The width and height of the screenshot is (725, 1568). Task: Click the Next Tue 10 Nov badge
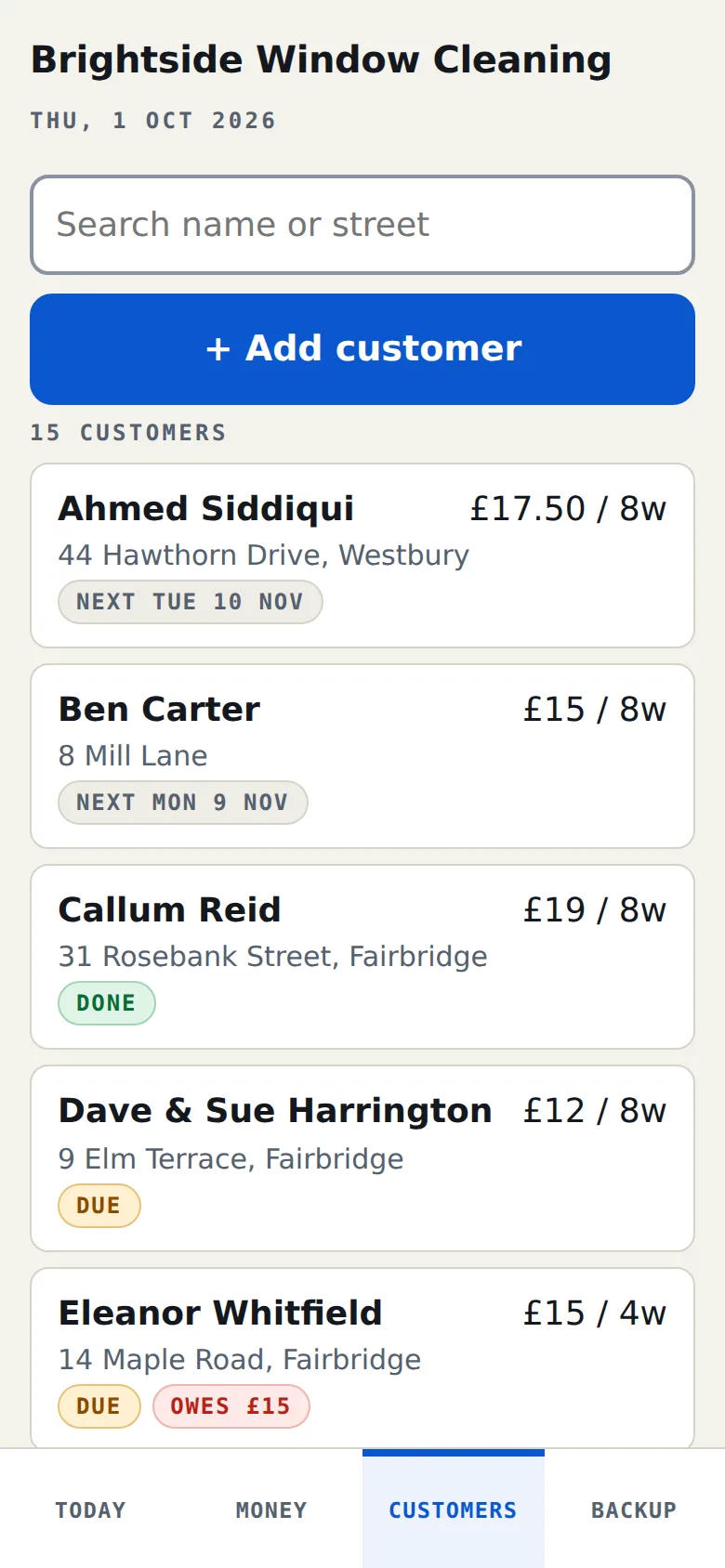191,602
